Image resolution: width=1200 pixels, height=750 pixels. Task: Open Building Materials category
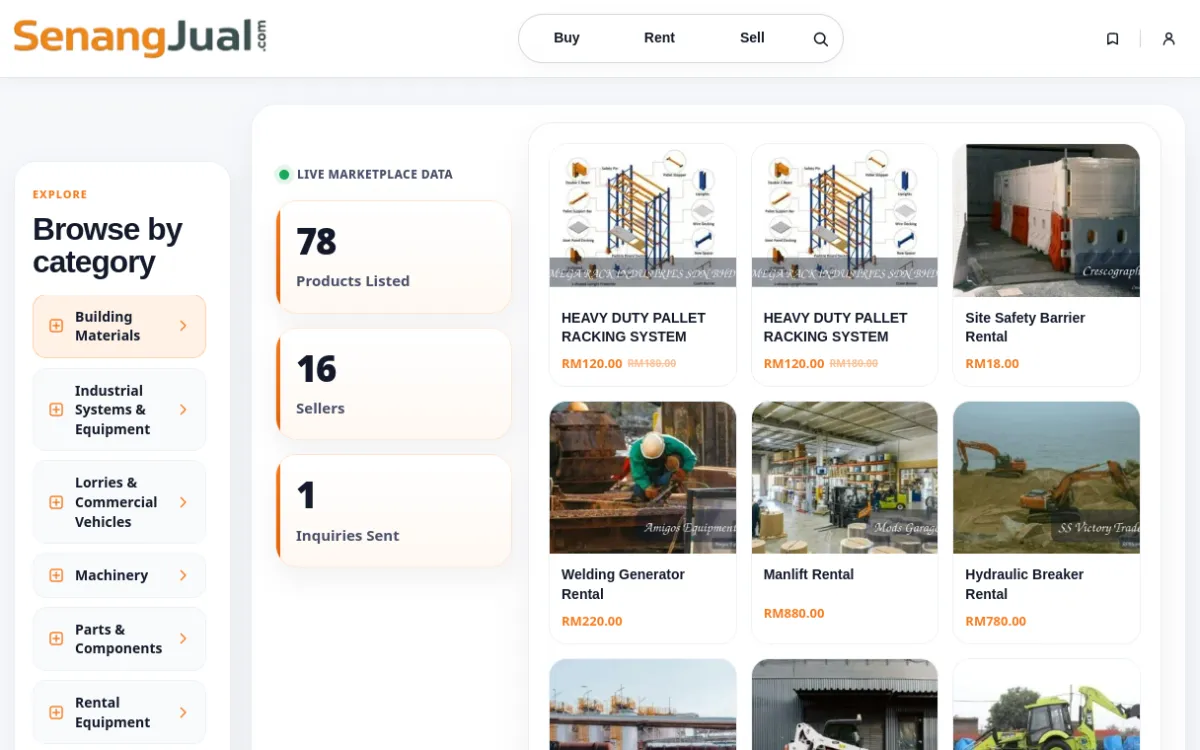point(119,326)
